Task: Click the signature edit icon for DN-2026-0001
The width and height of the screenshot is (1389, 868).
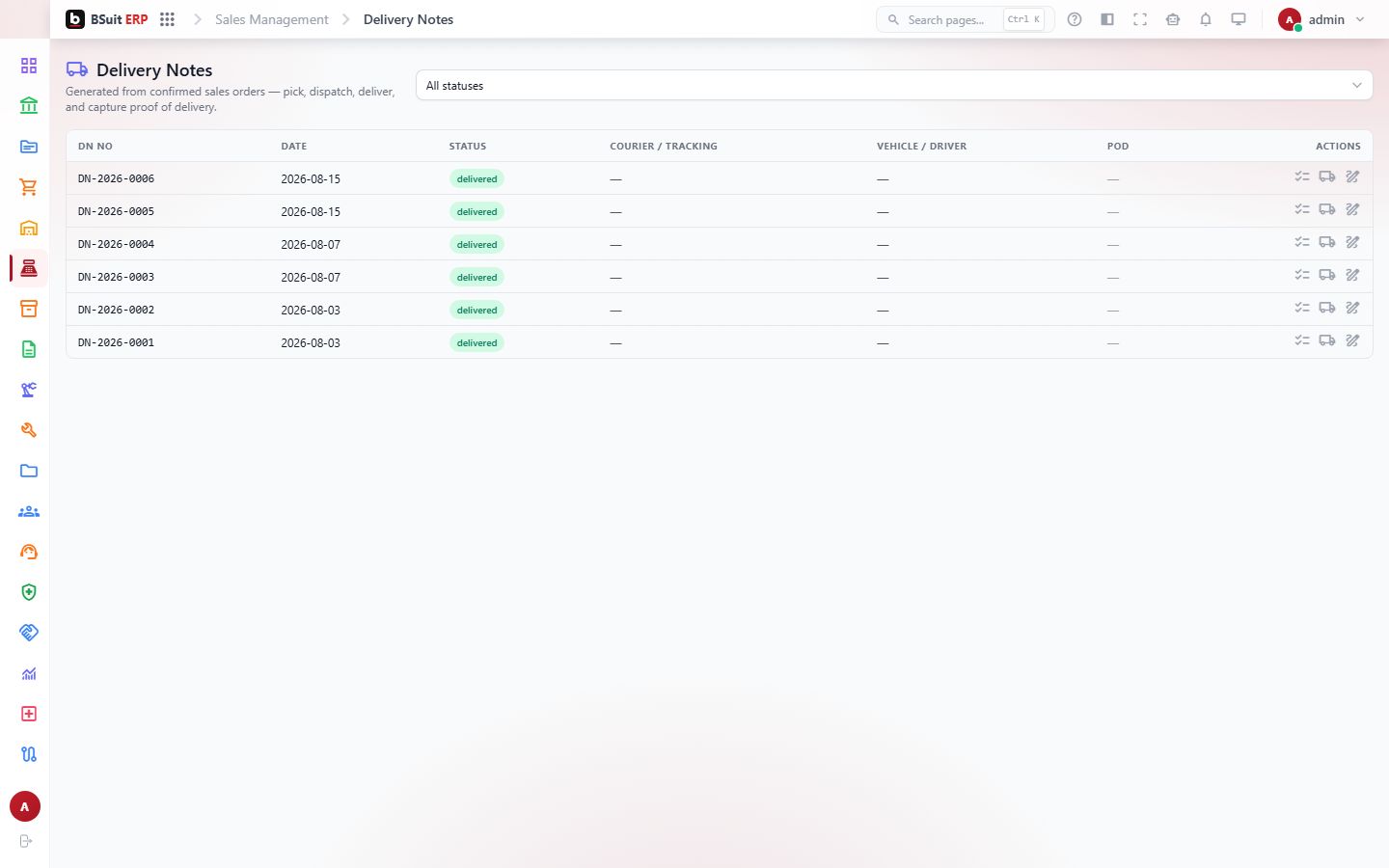Action: tap(1353, 341)
